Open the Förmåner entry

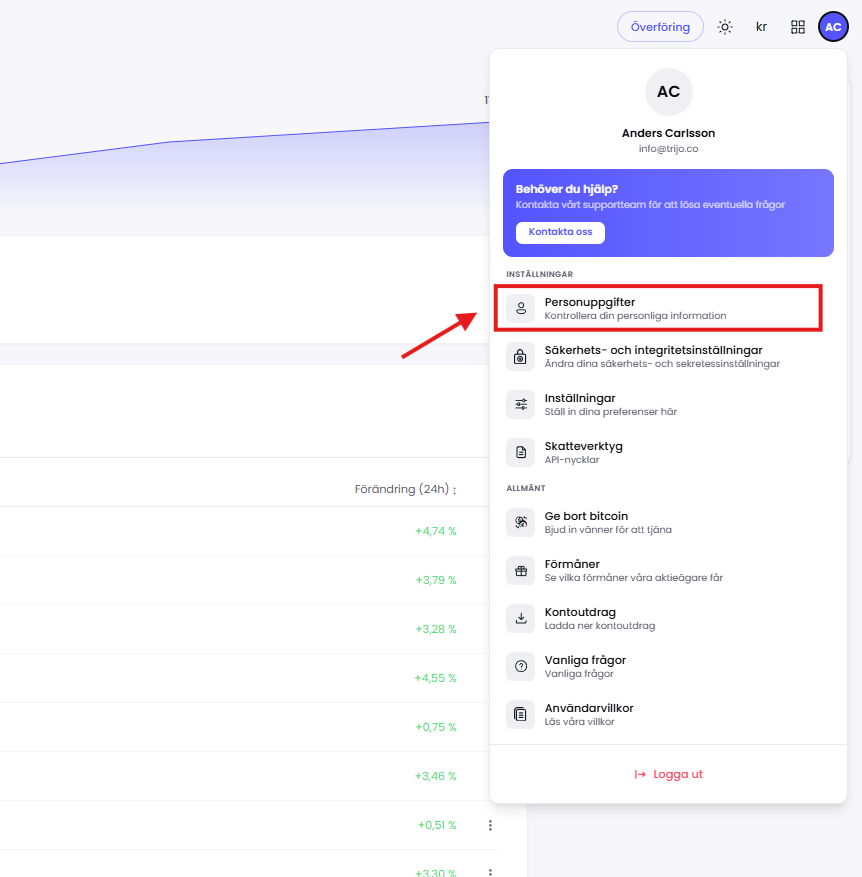[668, 570]
